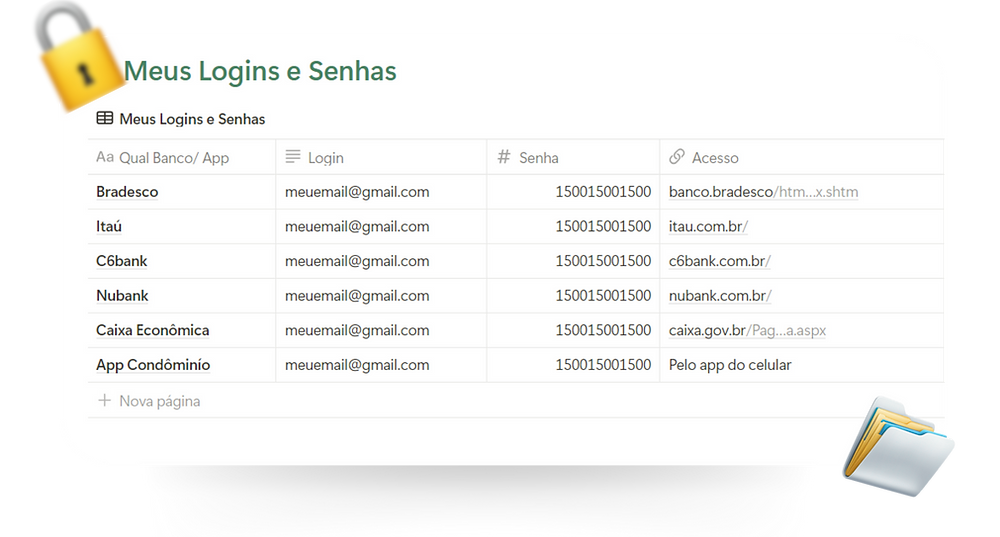1000x537 pixels.
Task: Click the Aa text-type icon in header
Action: [x=104, y=157]
